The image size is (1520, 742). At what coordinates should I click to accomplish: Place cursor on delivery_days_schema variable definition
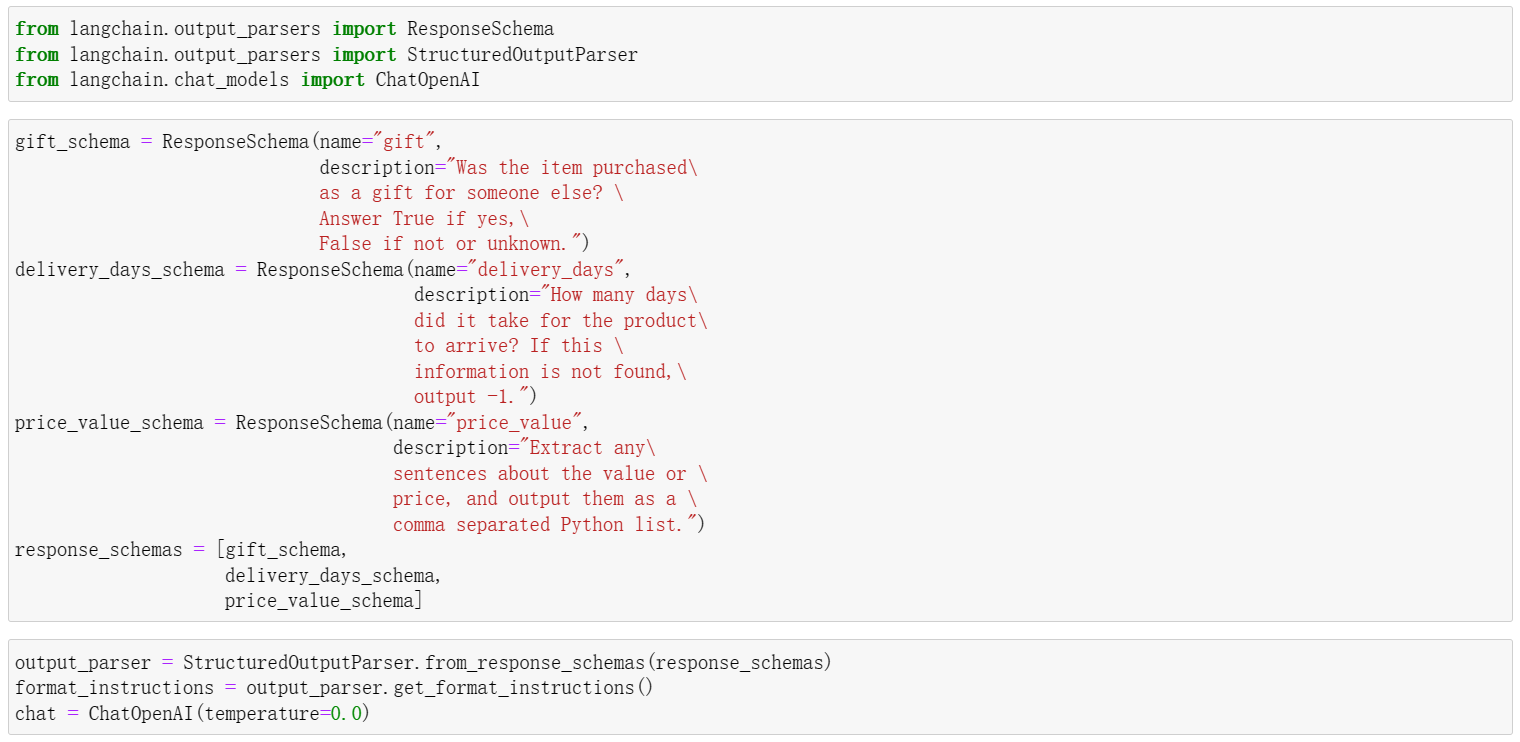(119, 270)
